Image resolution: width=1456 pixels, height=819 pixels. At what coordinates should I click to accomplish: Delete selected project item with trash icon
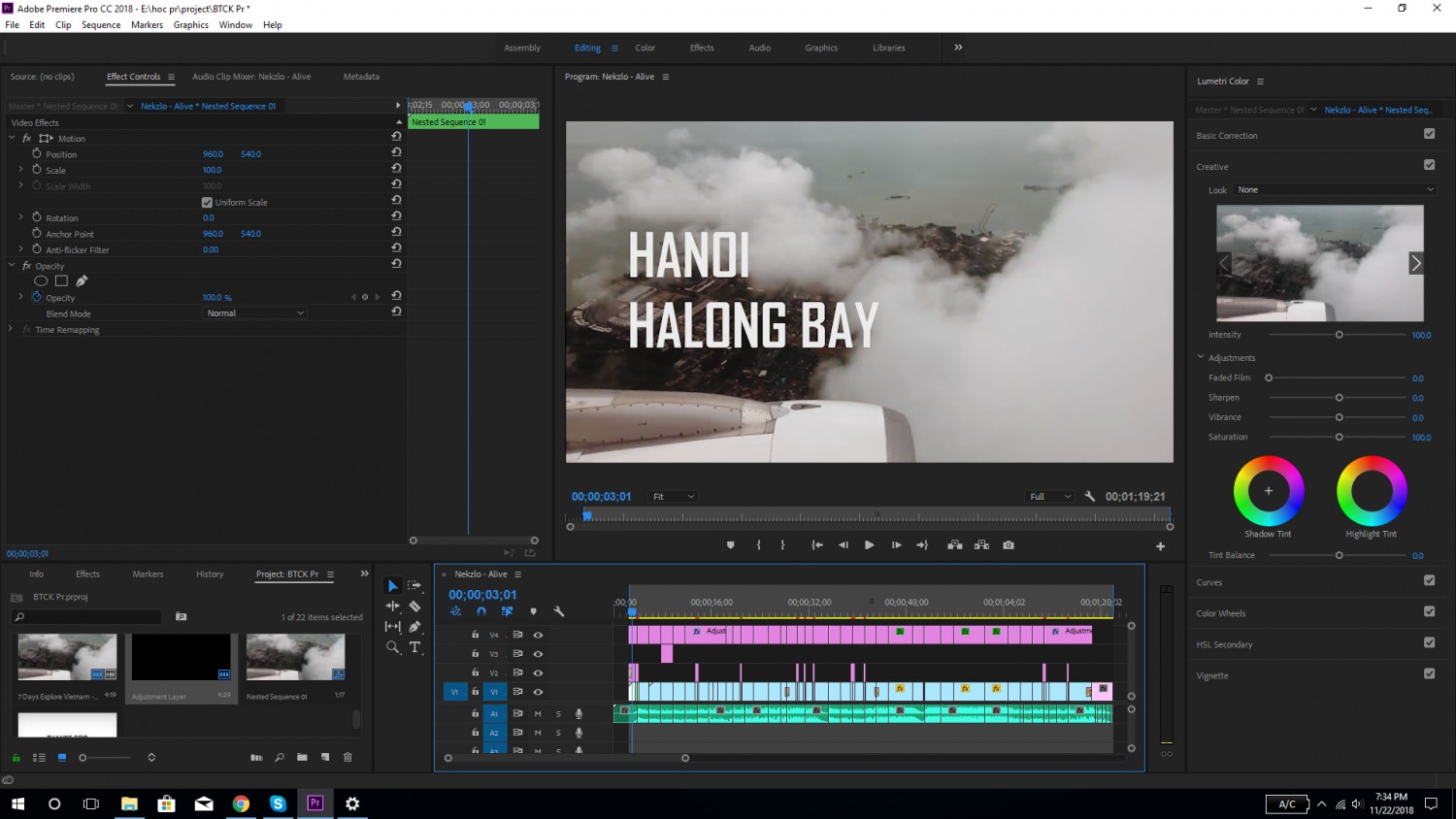[x=348, y=757]
